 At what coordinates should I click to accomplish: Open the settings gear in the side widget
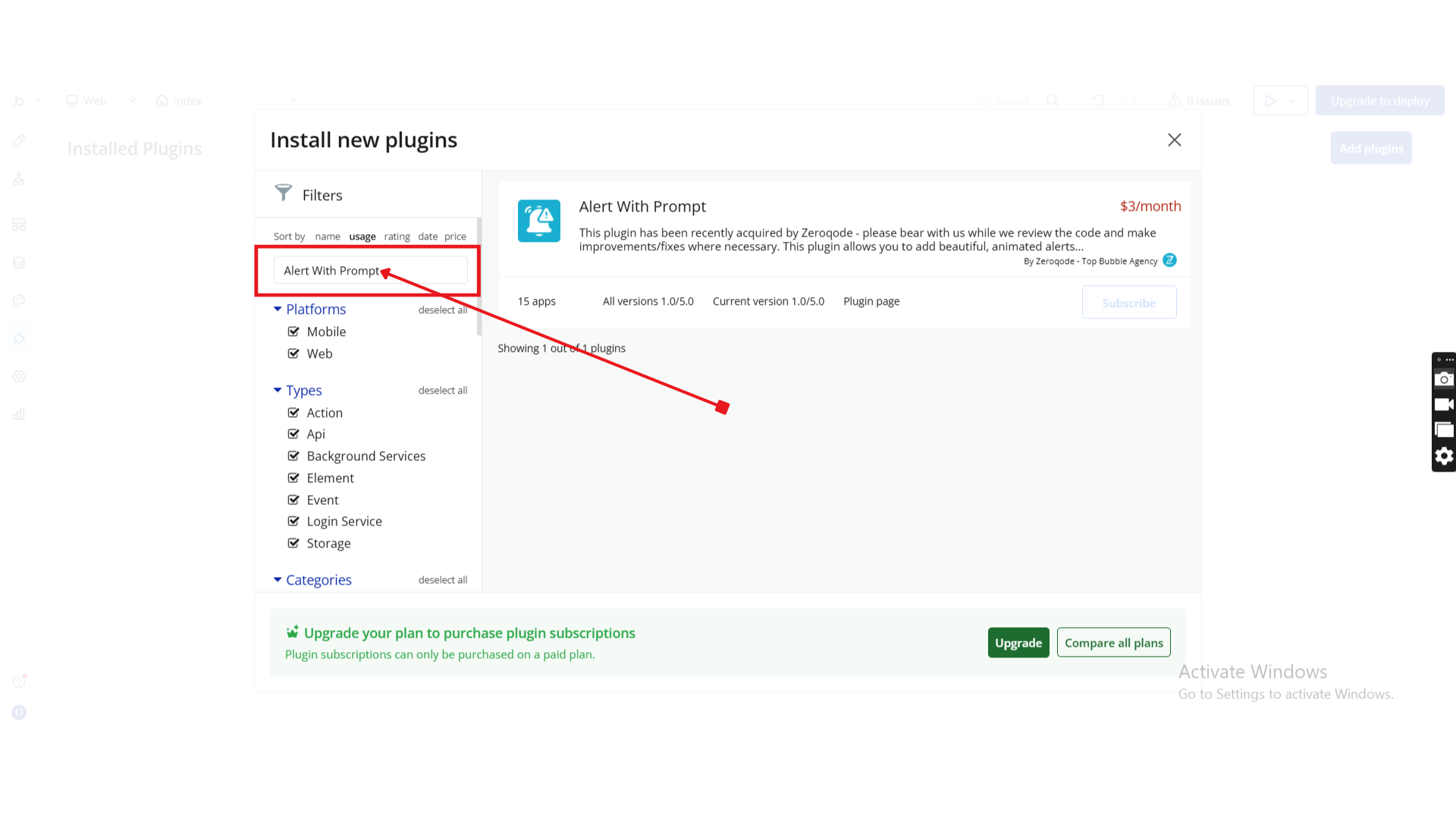(x=1444, y=456)
